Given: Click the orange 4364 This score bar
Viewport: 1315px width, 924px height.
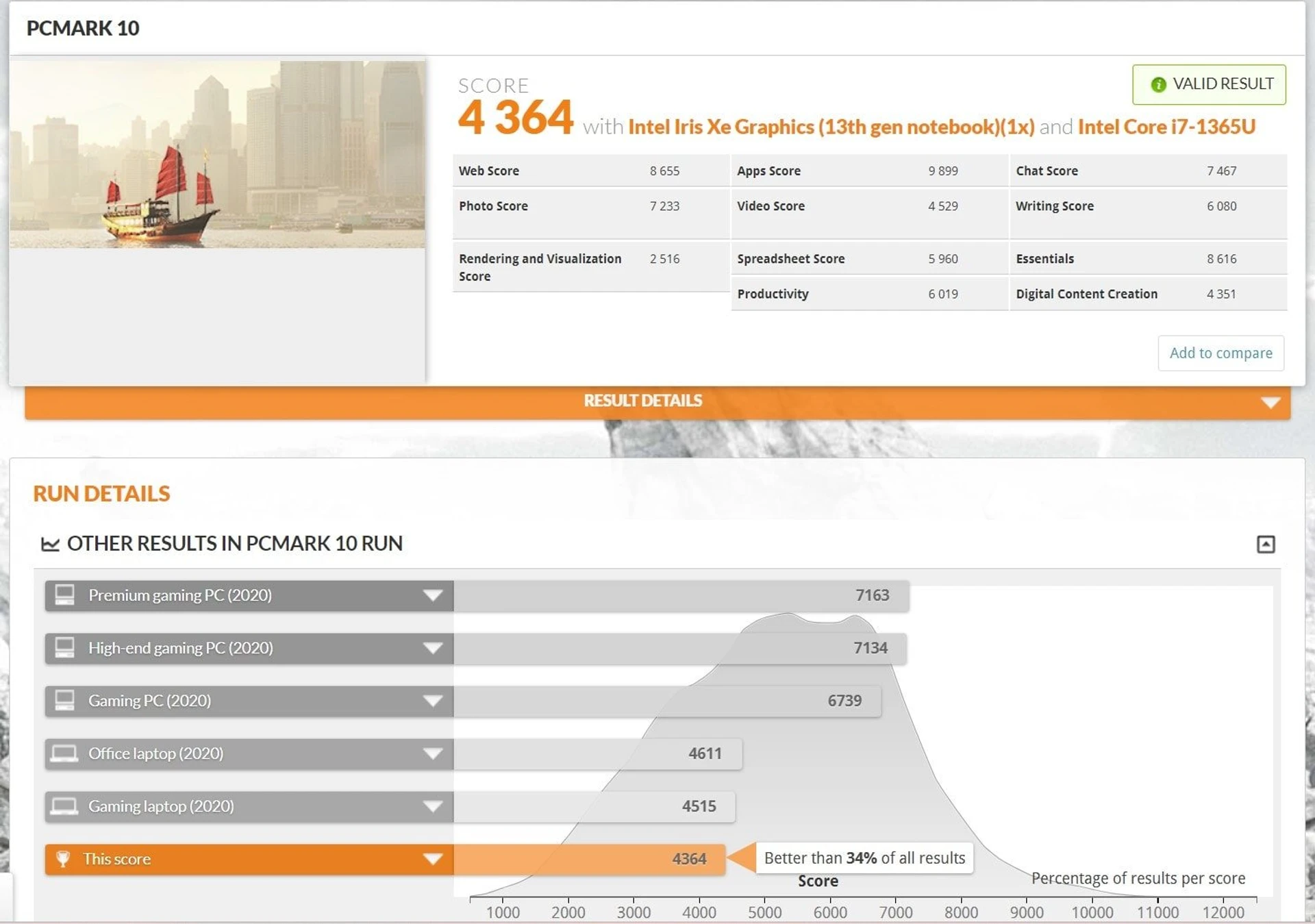Looking at the screenshot, I should point(589,859).
